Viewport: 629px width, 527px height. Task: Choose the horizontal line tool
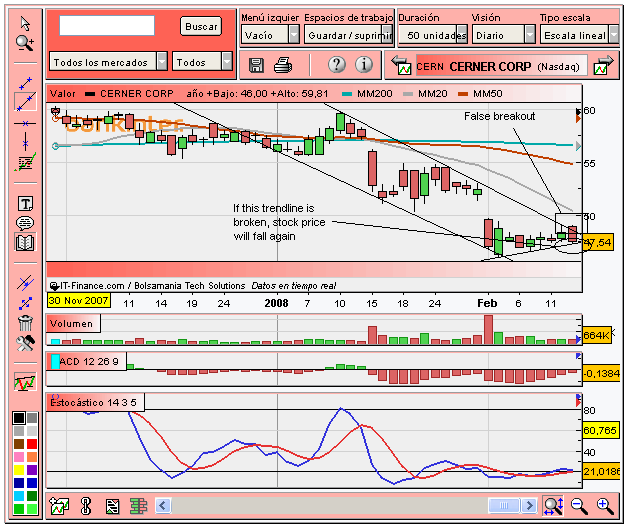[x=25, y=123]
